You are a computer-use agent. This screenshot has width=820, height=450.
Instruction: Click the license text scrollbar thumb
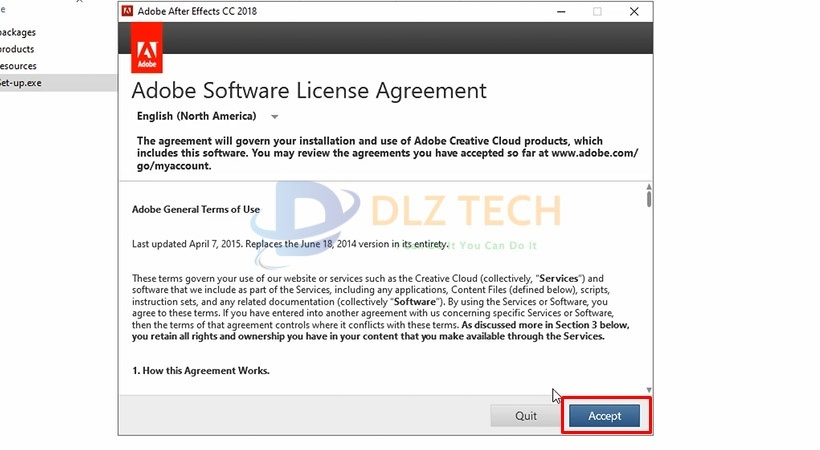click(648, 199)
